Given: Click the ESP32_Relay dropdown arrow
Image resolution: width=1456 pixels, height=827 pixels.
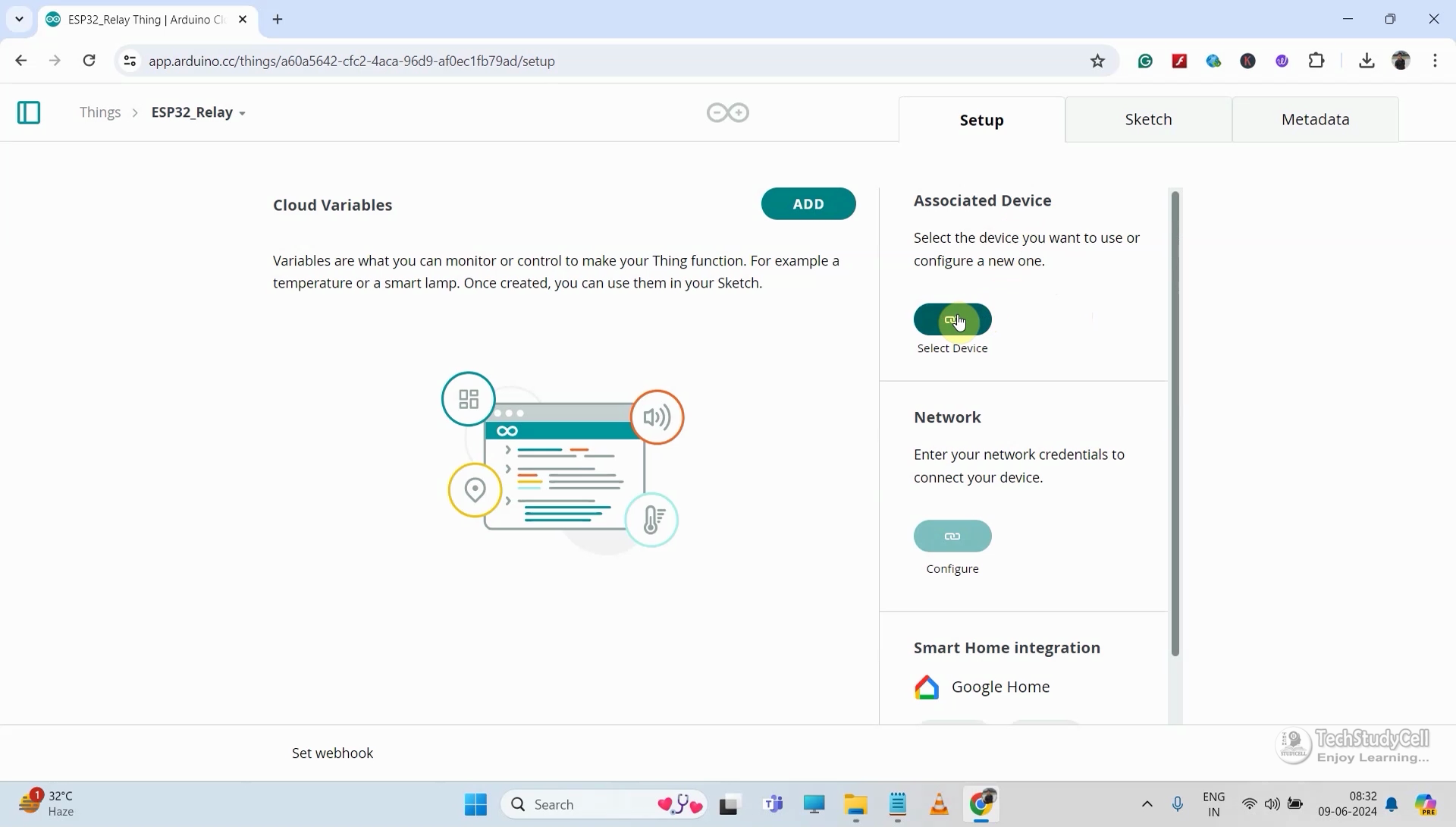Looking at the screenshot, I should click(x=241, y=113).
